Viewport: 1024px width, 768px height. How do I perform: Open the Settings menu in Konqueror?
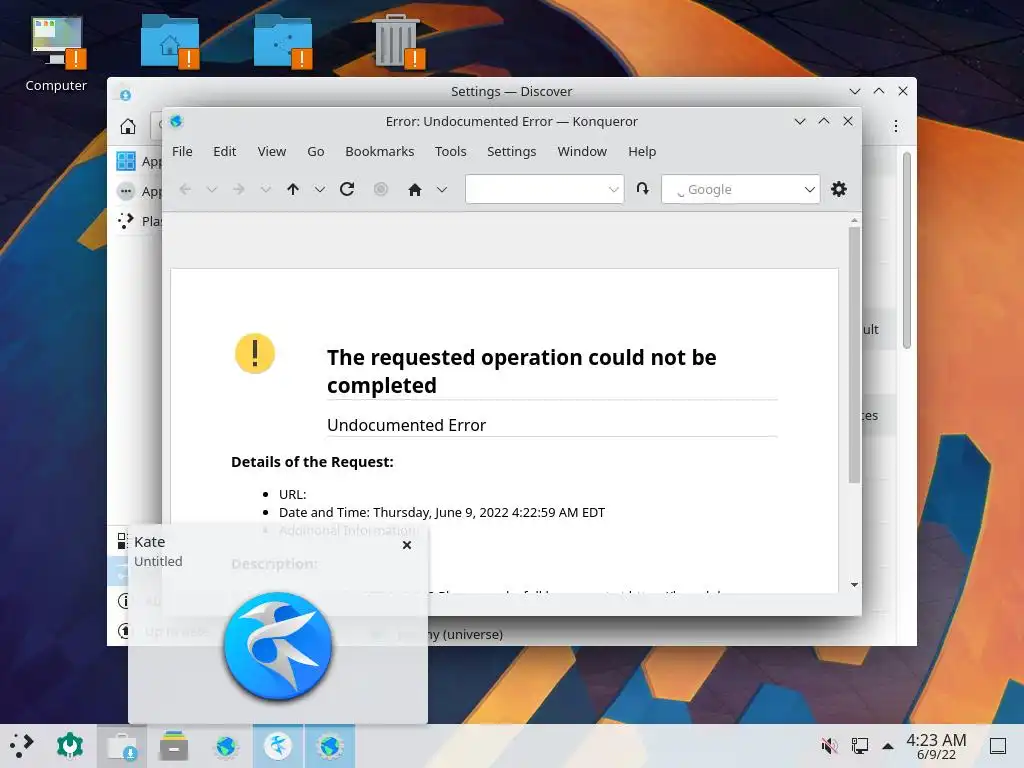pos(511,152)
